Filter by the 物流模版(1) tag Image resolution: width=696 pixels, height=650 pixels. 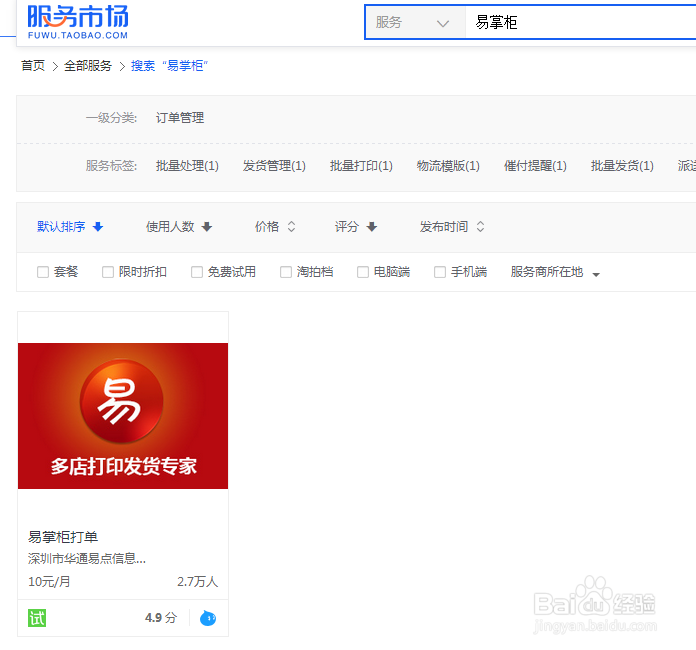coord(448,166)
